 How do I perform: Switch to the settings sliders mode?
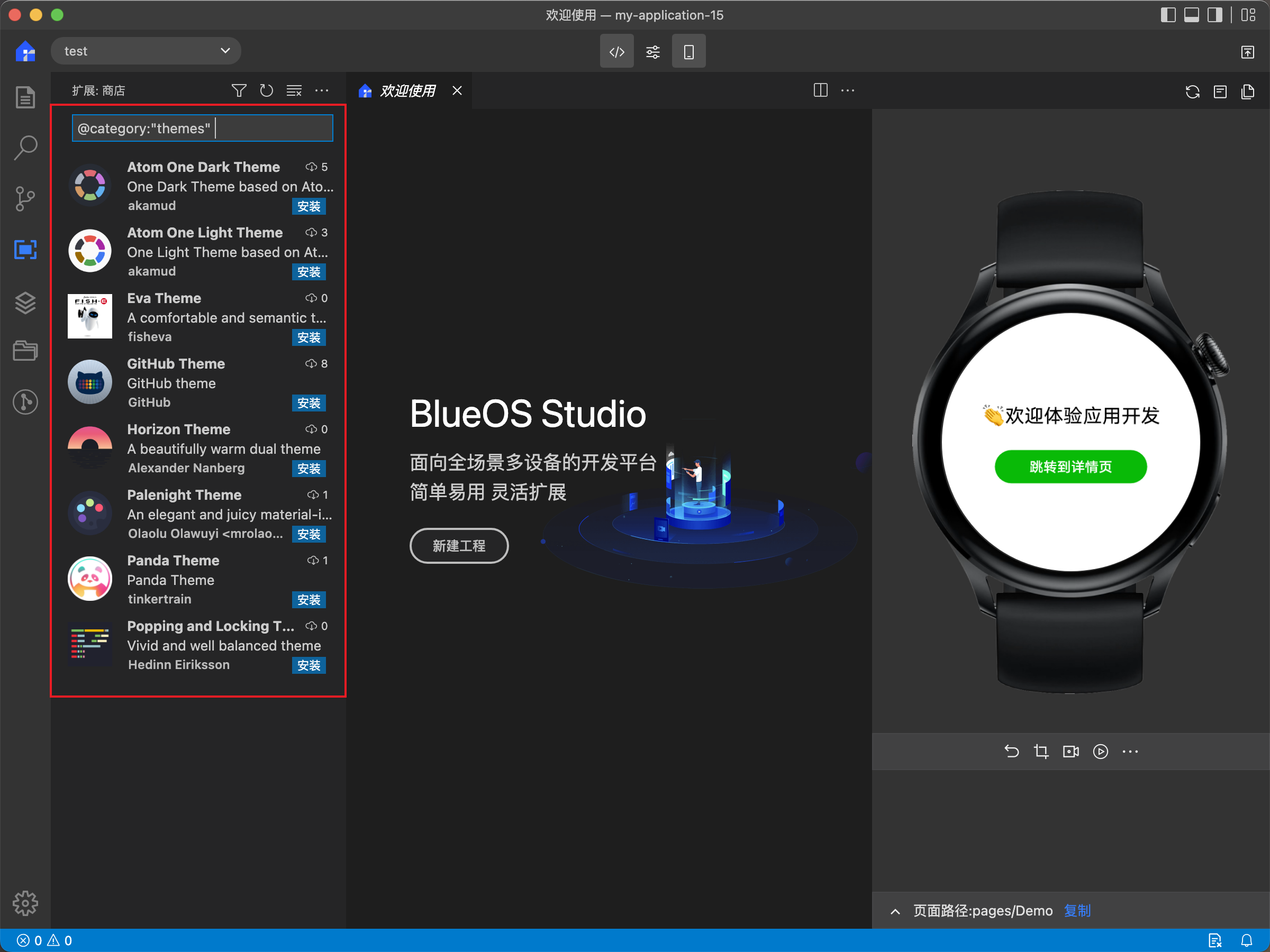click(653, 52)
